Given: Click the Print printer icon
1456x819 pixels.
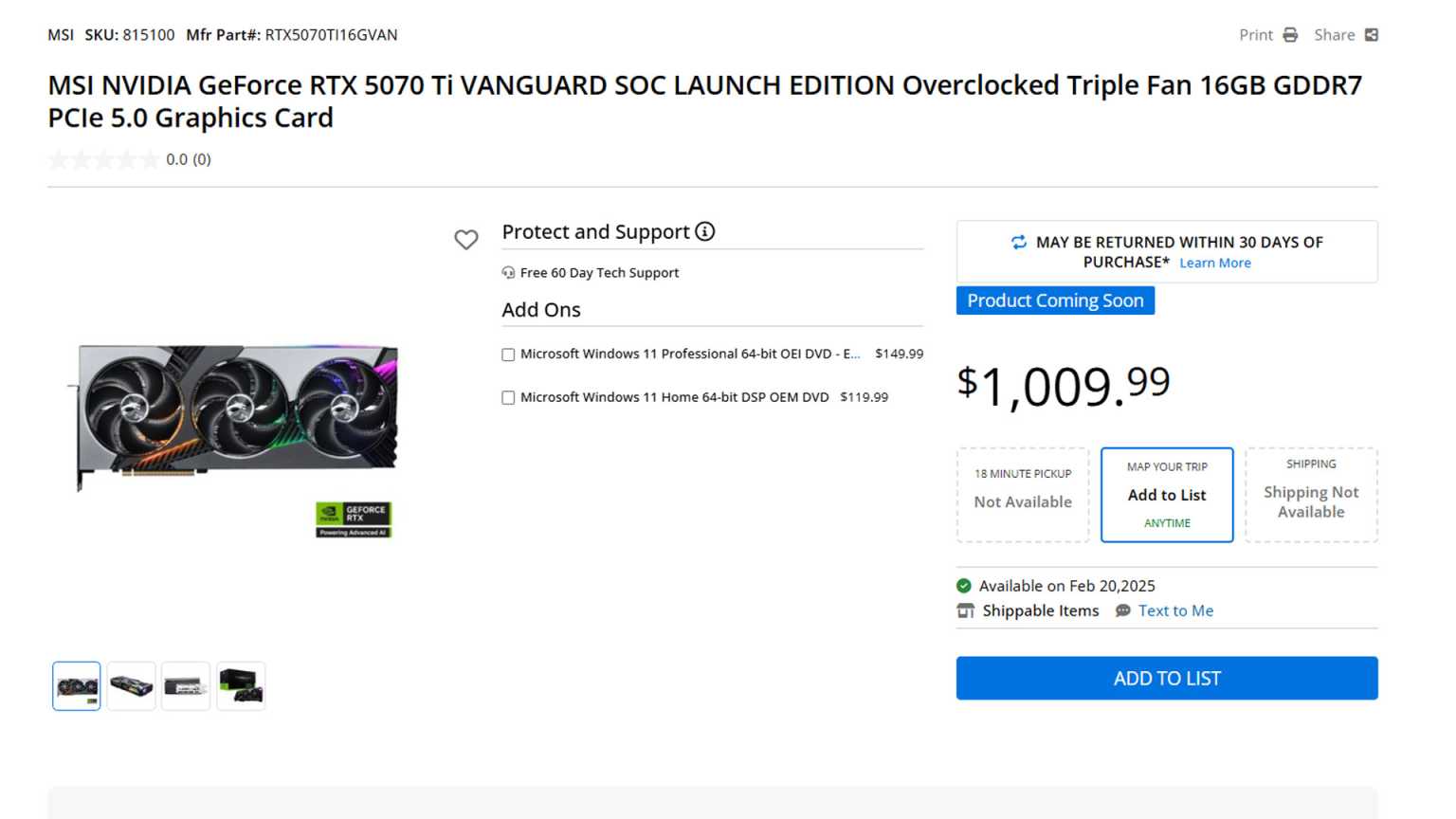Looking at the screenshot, I should coord(1290,35).
